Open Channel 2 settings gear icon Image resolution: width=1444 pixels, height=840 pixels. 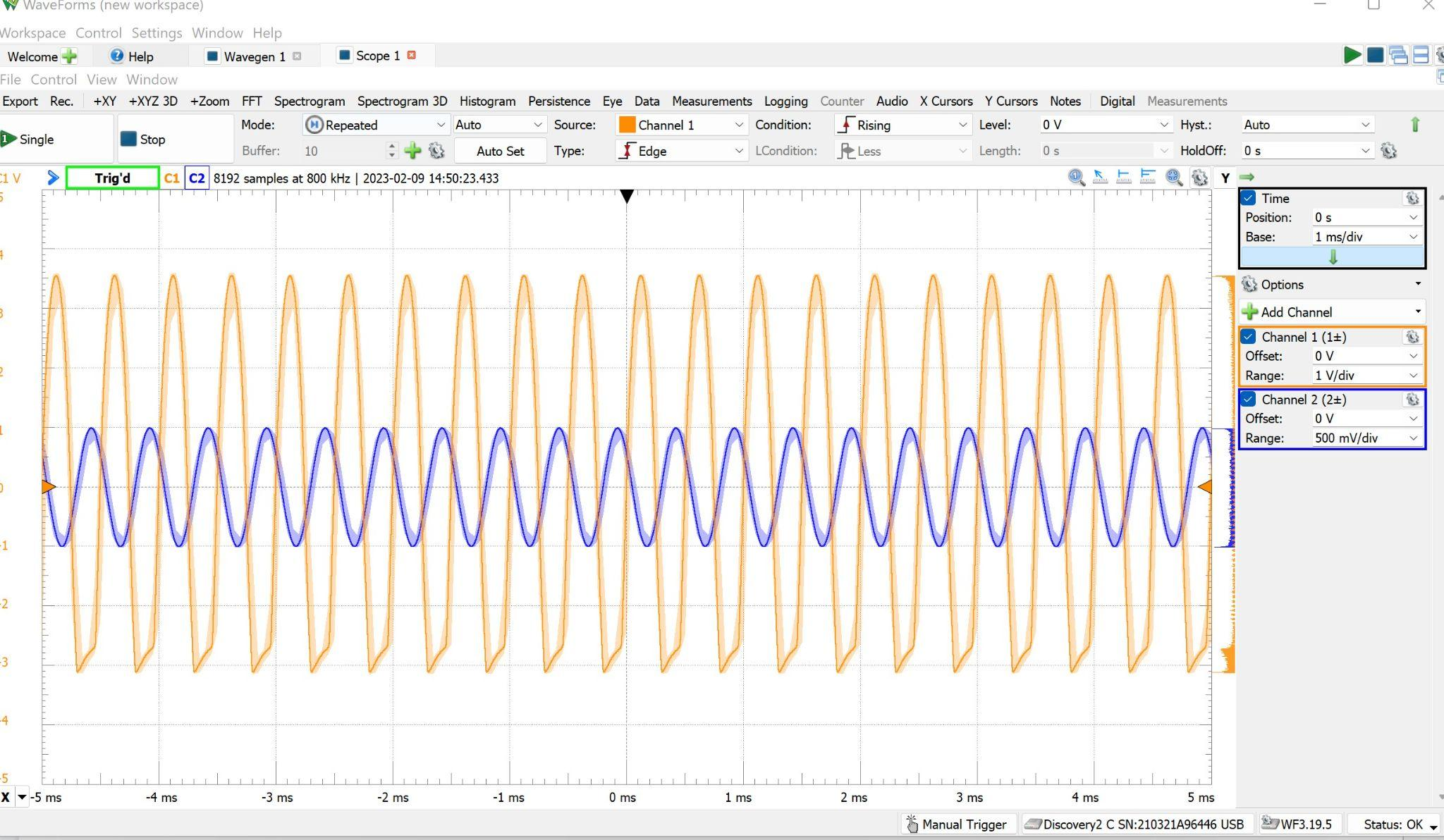1412,400
